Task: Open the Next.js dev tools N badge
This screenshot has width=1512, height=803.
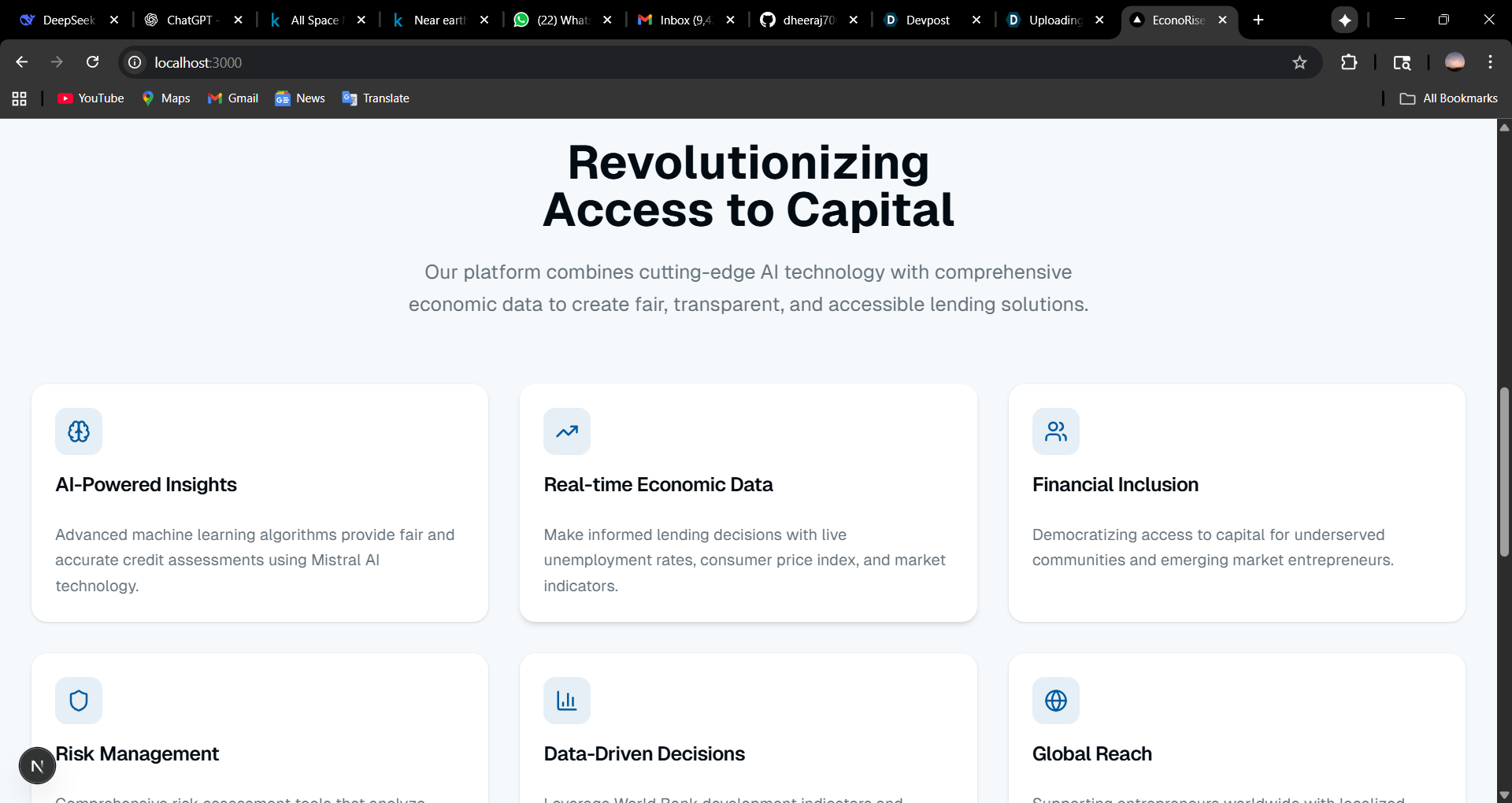Action: tap(37, 766)
